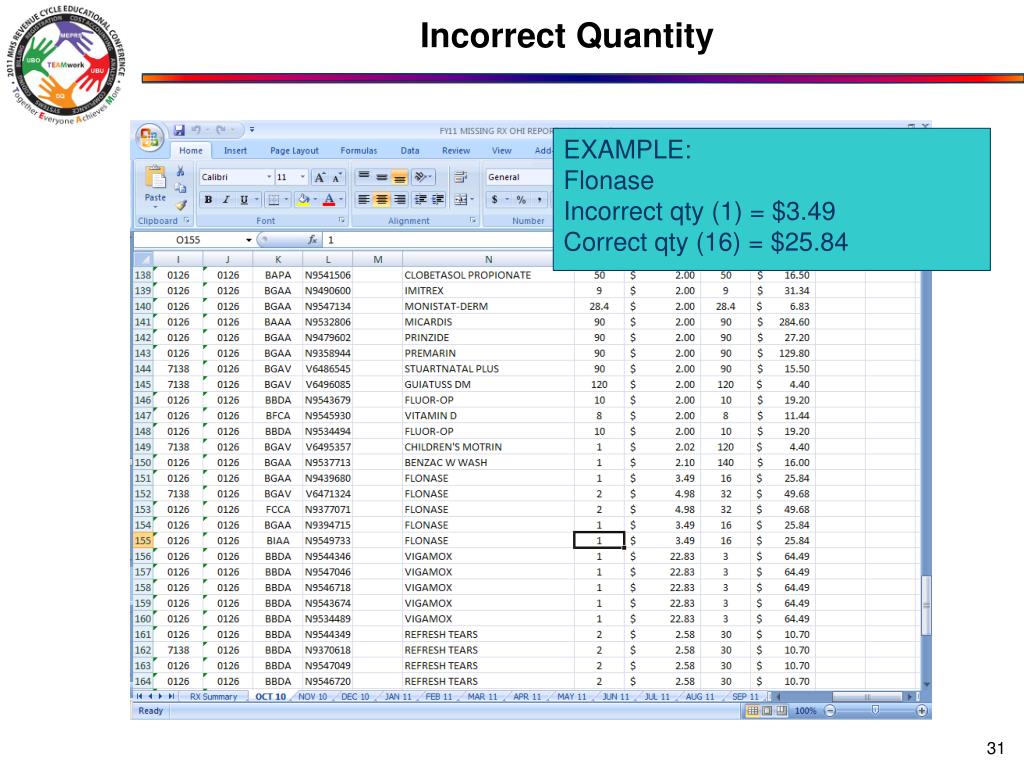1024x768 pixels.
Task: Open the Calibri font name dropdown
Action: (268, 177)
